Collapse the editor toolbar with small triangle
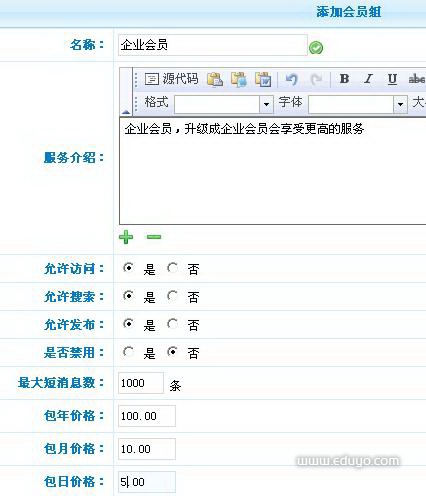The image size is (426, 496). pyautogui.click(x=126, y=112)
